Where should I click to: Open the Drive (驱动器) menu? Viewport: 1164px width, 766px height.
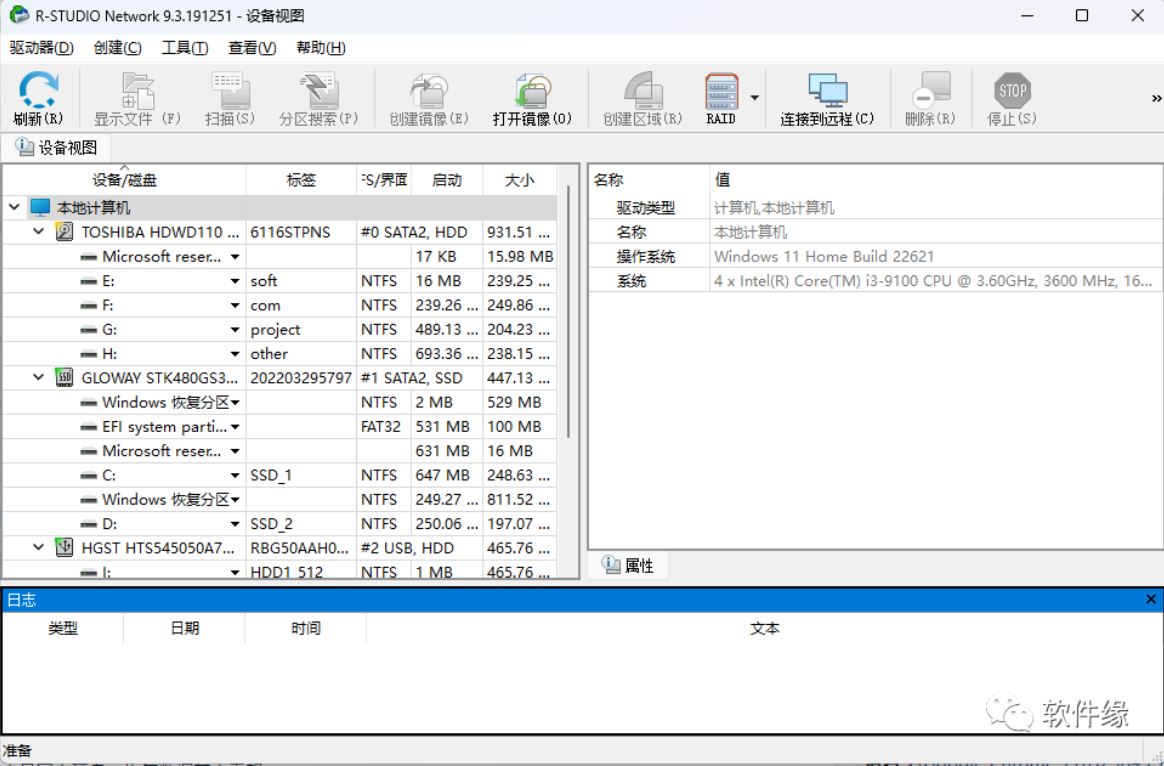pyautogui.click(x=42, y=48)
